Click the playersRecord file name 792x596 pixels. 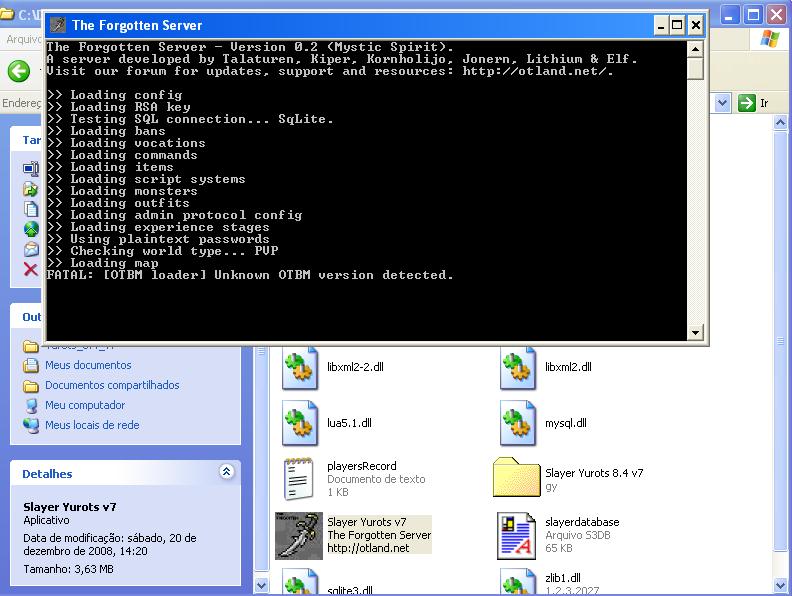[x=362, y=466]
